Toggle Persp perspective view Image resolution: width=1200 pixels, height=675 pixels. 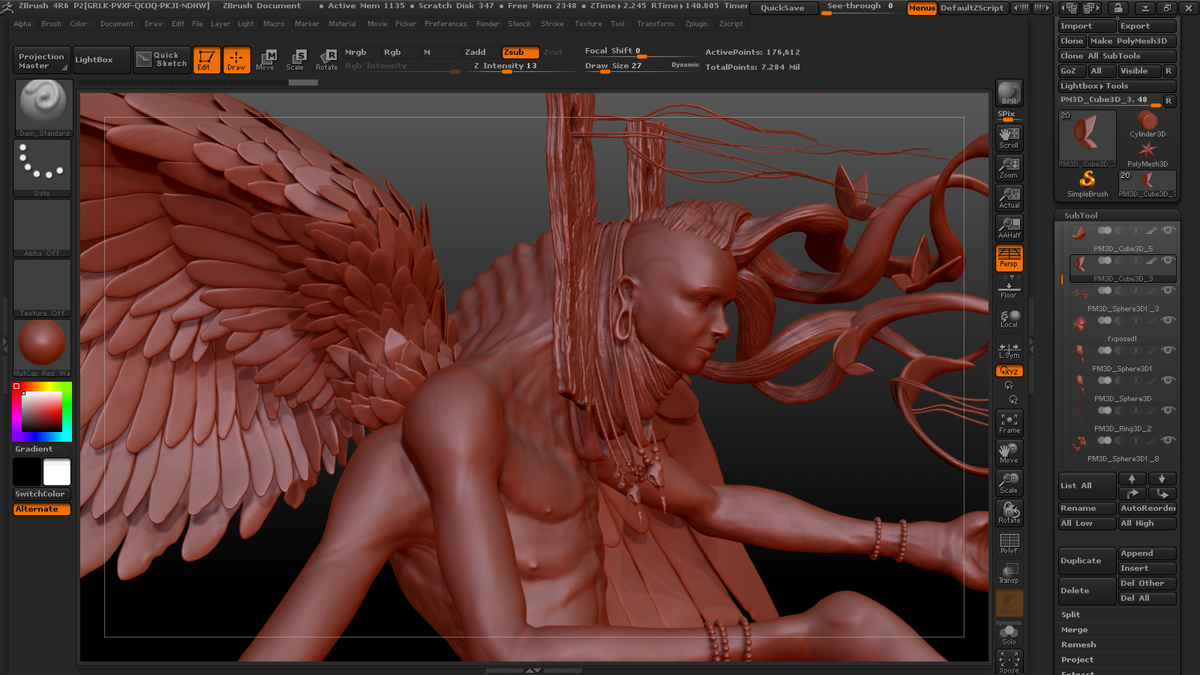1009,258
